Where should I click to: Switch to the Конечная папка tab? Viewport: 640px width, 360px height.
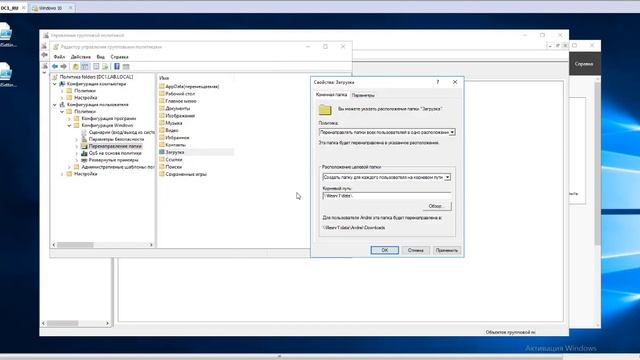tap(331, 95)
